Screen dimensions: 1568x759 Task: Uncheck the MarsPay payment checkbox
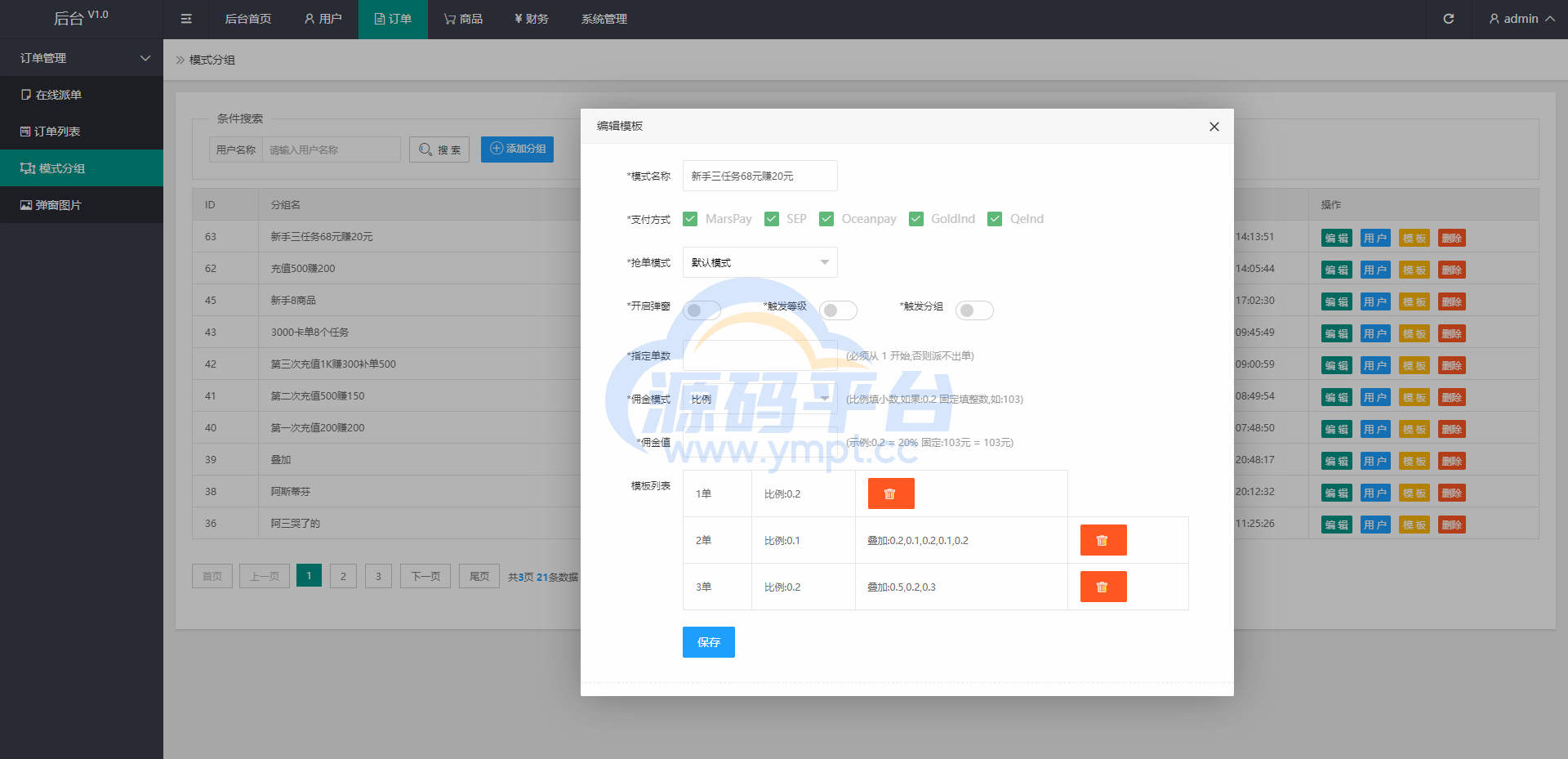690,219
